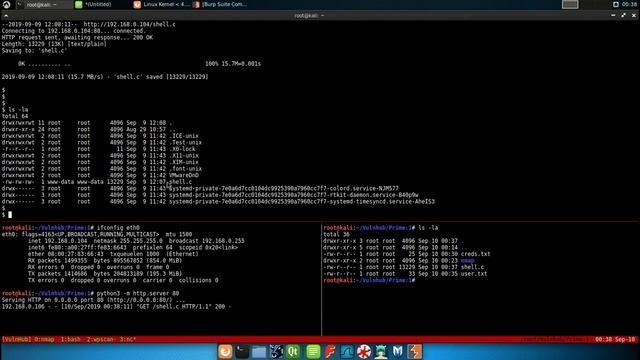Click the blue nmap directory in listing
This screenshot has height=360, width=640.
[x=467, y=260]
